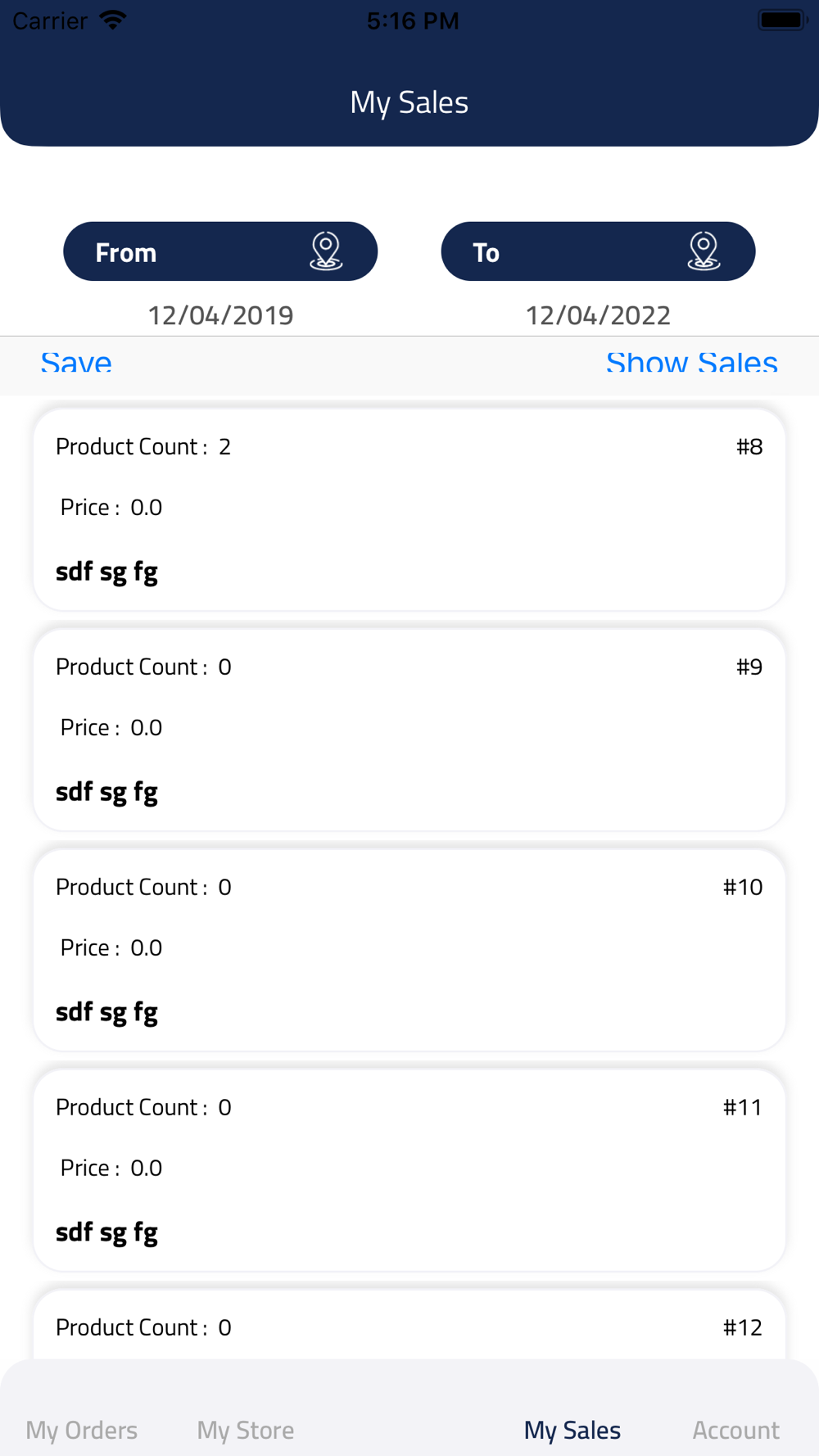Tap the Wi-Fi status icon

(113, 20)
